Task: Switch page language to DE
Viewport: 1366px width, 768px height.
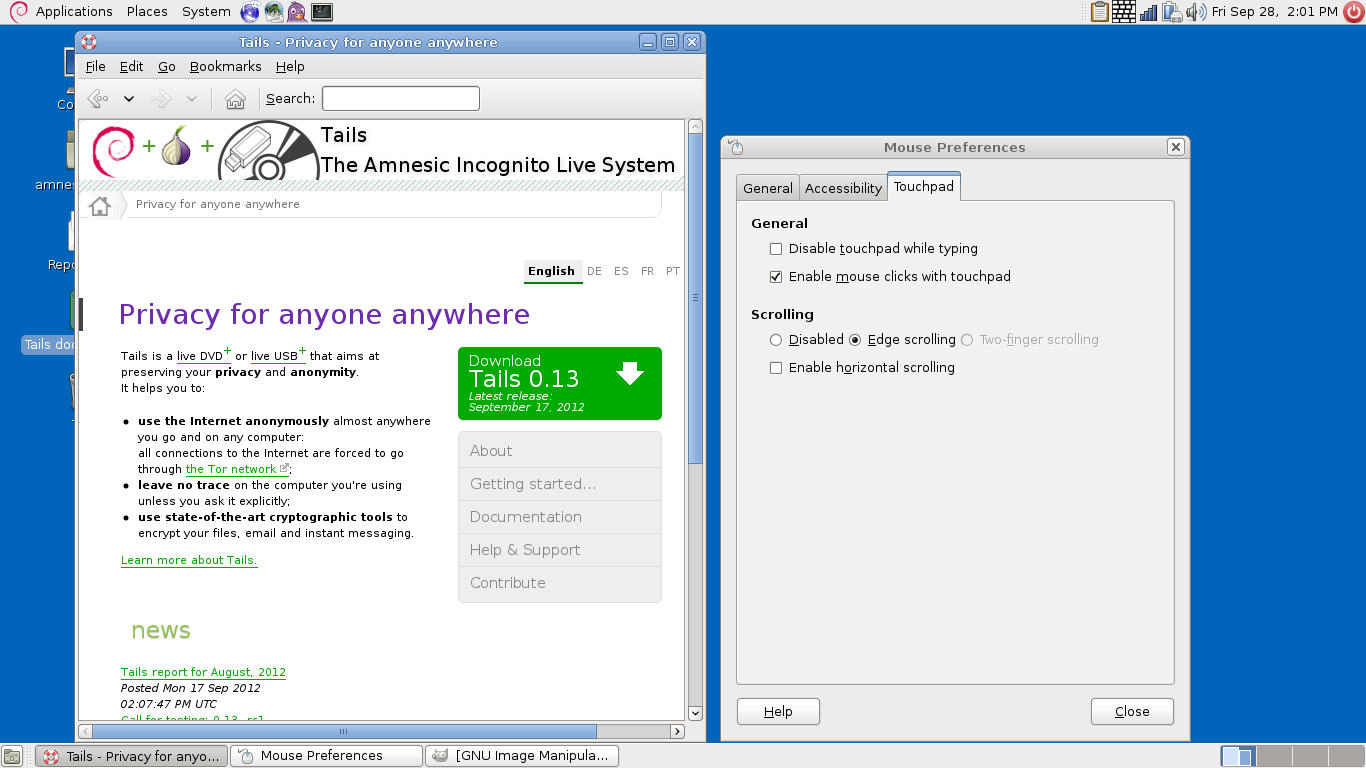Action: 595,271
